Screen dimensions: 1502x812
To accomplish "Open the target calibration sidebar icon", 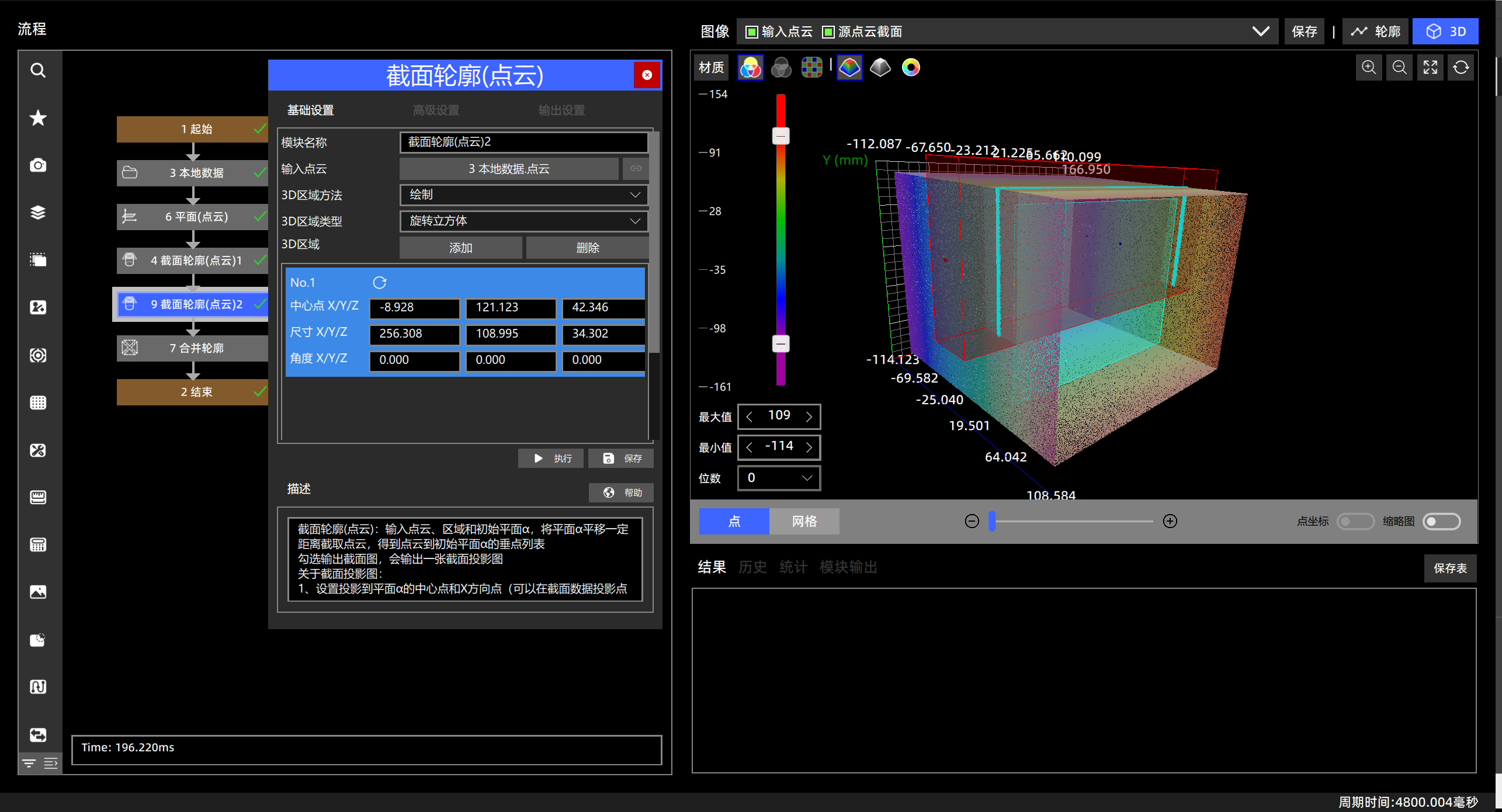I will (38, 355).
